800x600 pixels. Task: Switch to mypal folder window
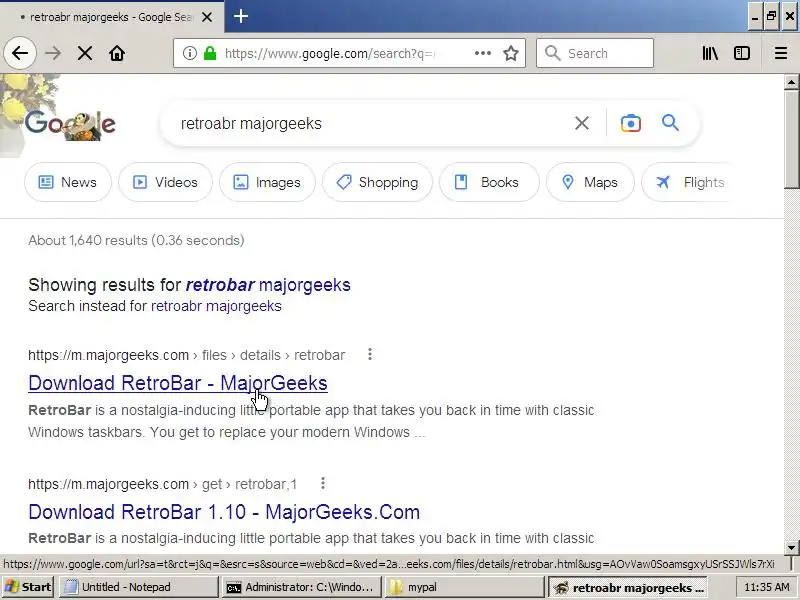[463, 587]
